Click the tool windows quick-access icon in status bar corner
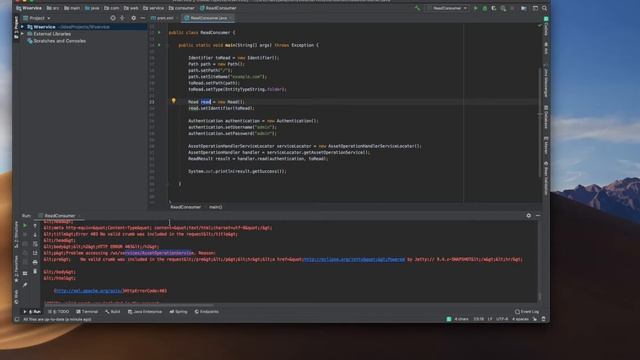640x360 pixels. click(x=17, y=319)
